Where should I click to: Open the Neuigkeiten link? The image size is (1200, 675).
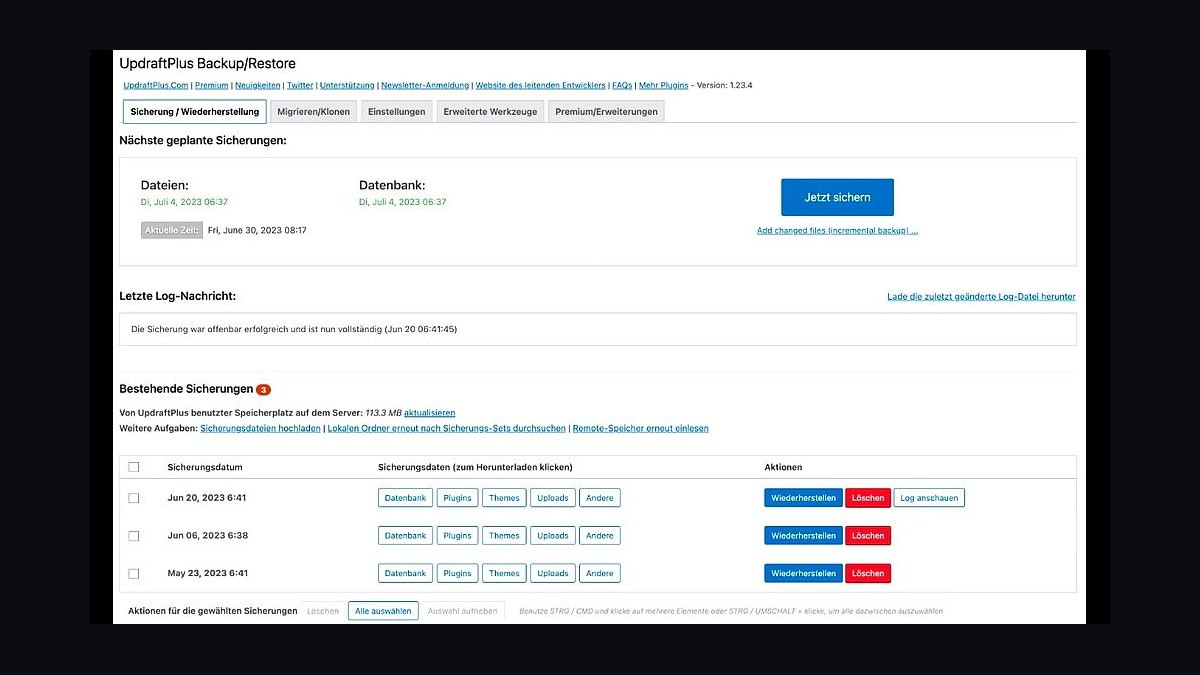pos(257,85)
